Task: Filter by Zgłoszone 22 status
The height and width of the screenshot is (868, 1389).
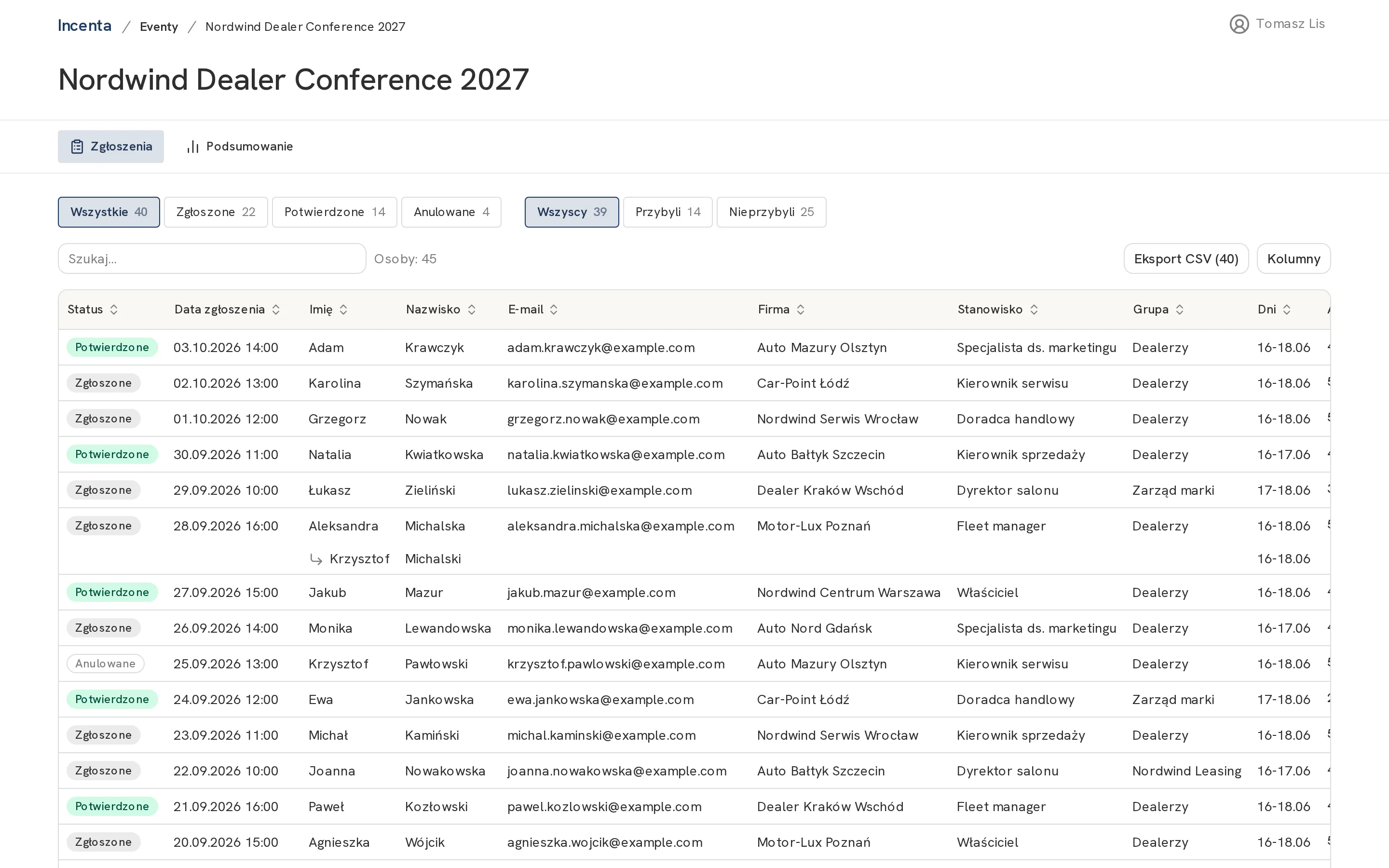Action: [216, 212]
